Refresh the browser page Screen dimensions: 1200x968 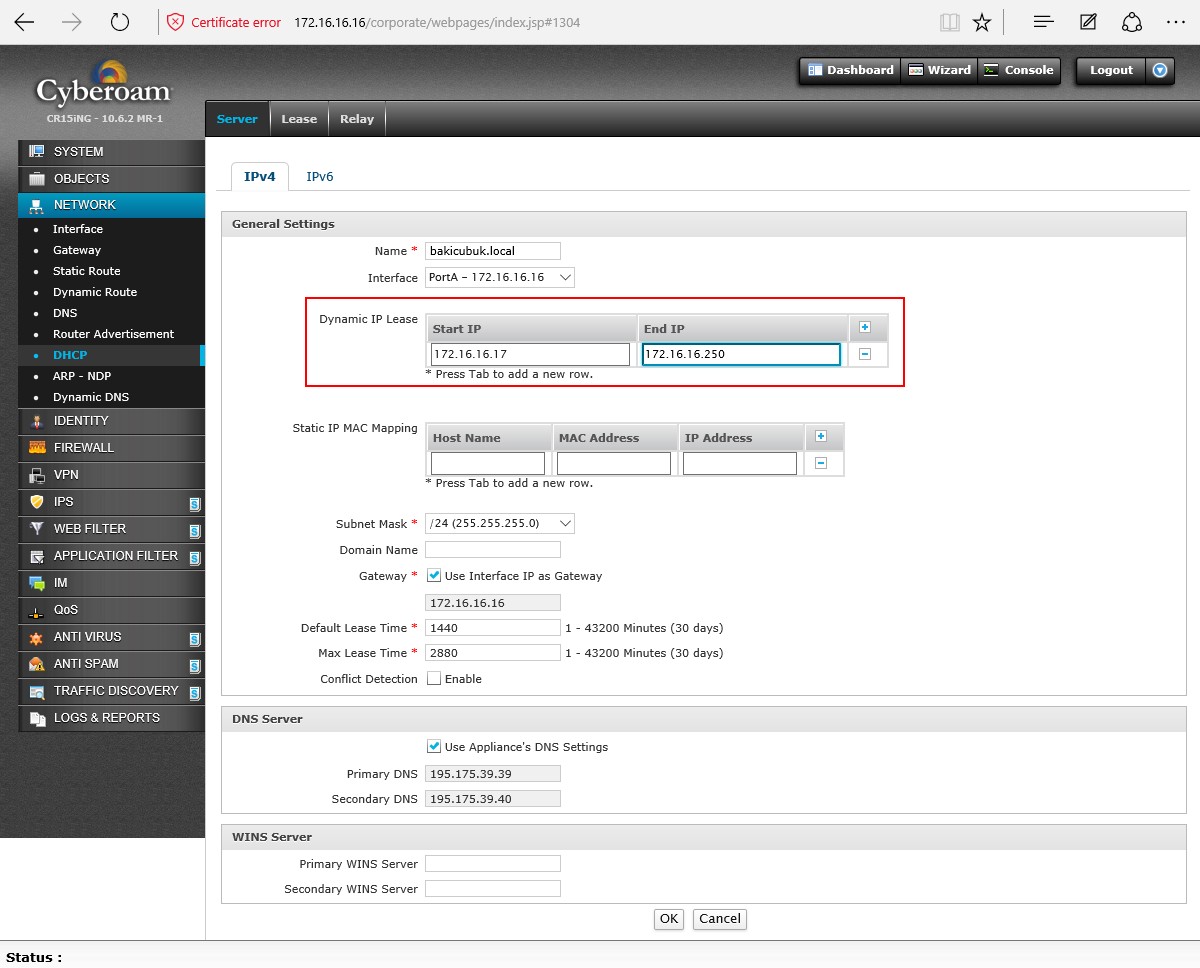(120, 22)
